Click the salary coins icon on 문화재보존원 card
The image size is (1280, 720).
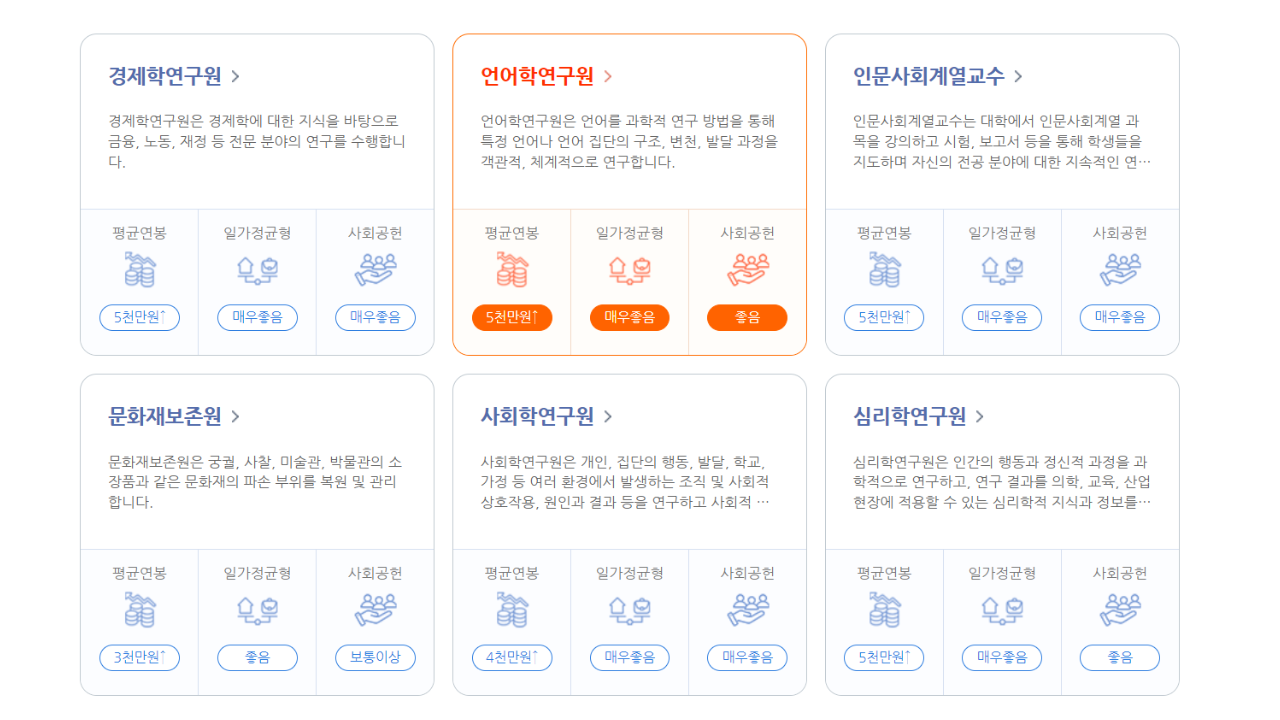tap(139, 608)
